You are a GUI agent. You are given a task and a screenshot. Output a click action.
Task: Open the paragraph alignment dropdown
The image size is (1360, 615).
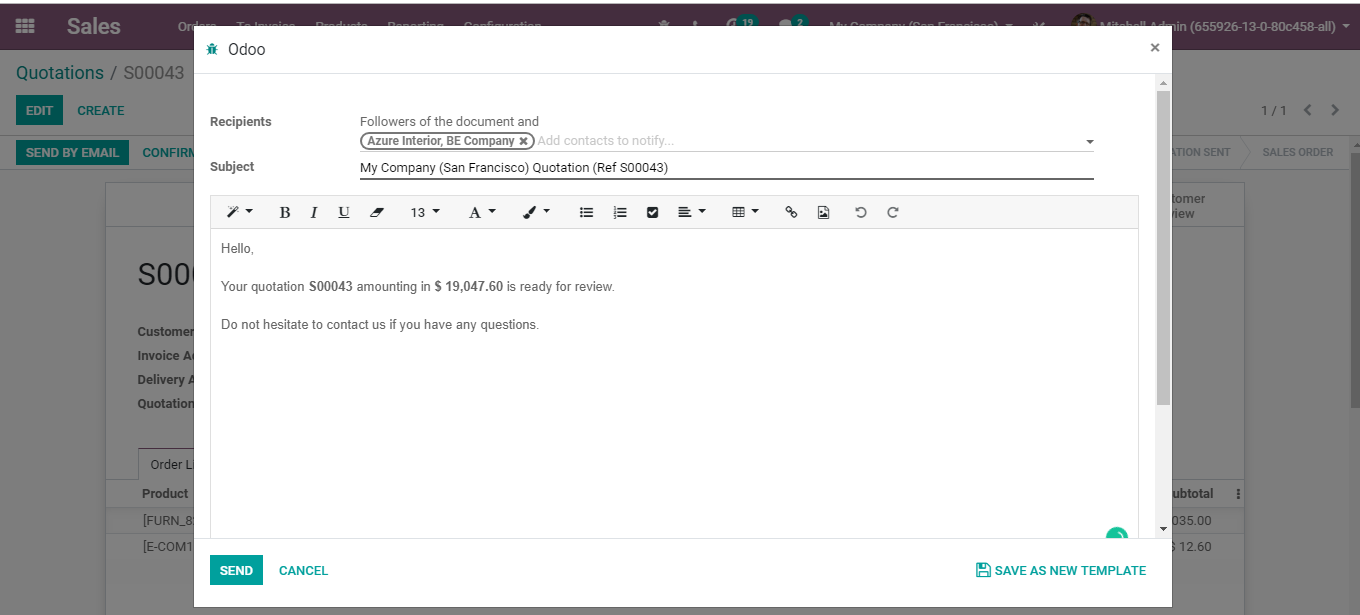coord(692,212)
